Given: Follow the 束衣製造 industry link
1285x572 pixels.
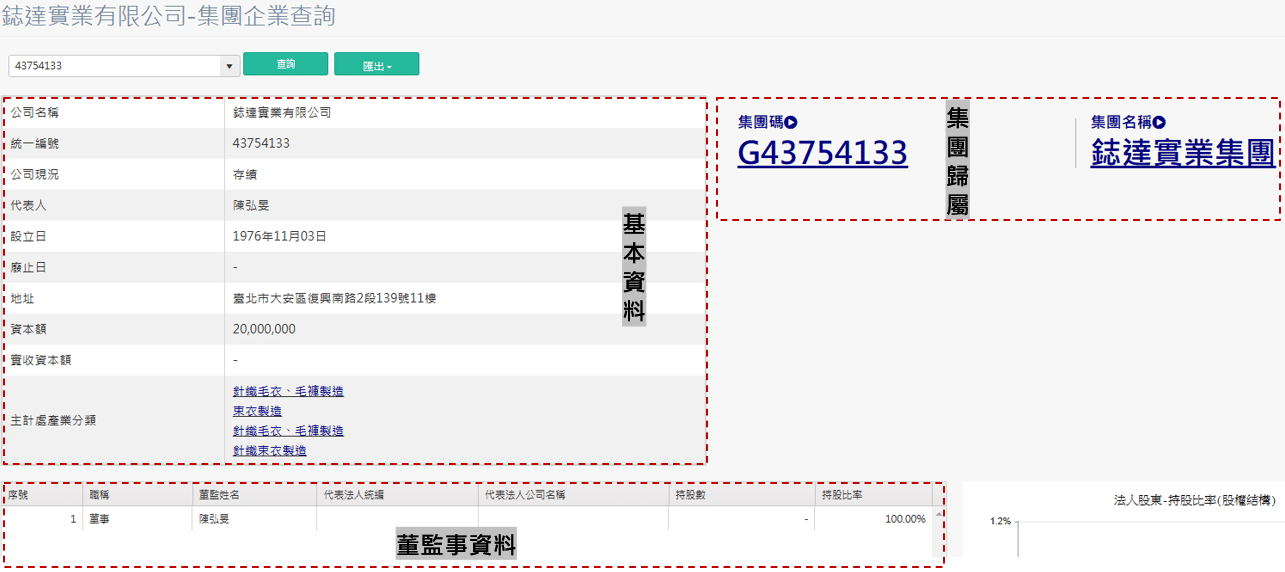Looking at the screenshot, I should click(257, 411).
